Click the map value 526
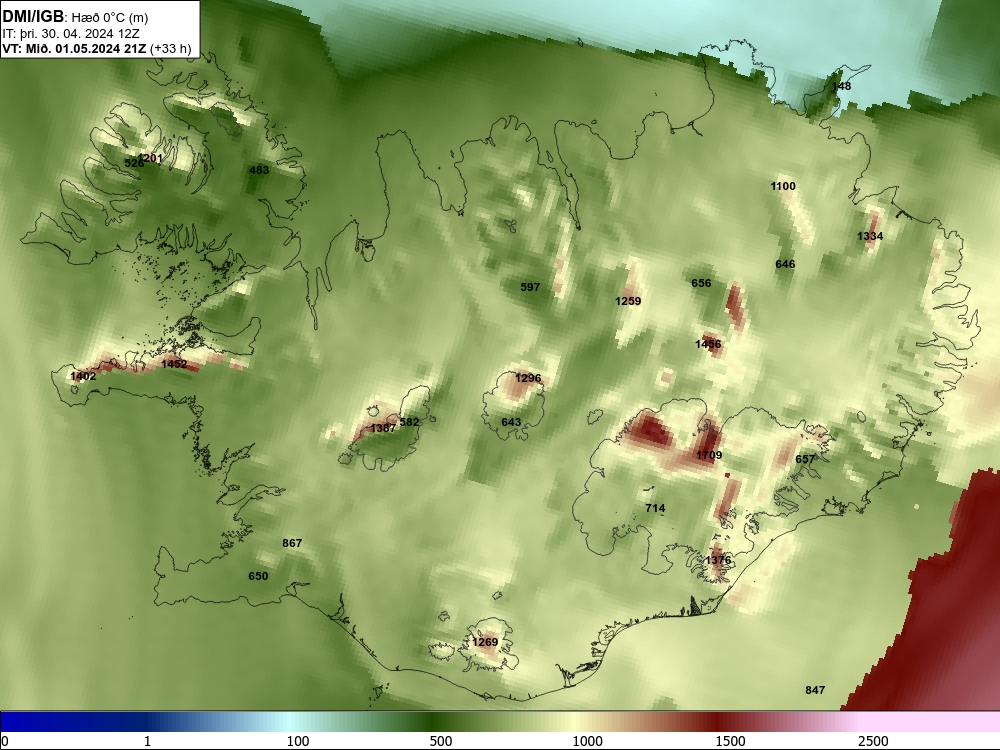1000x750 pixels. (134, 163)
